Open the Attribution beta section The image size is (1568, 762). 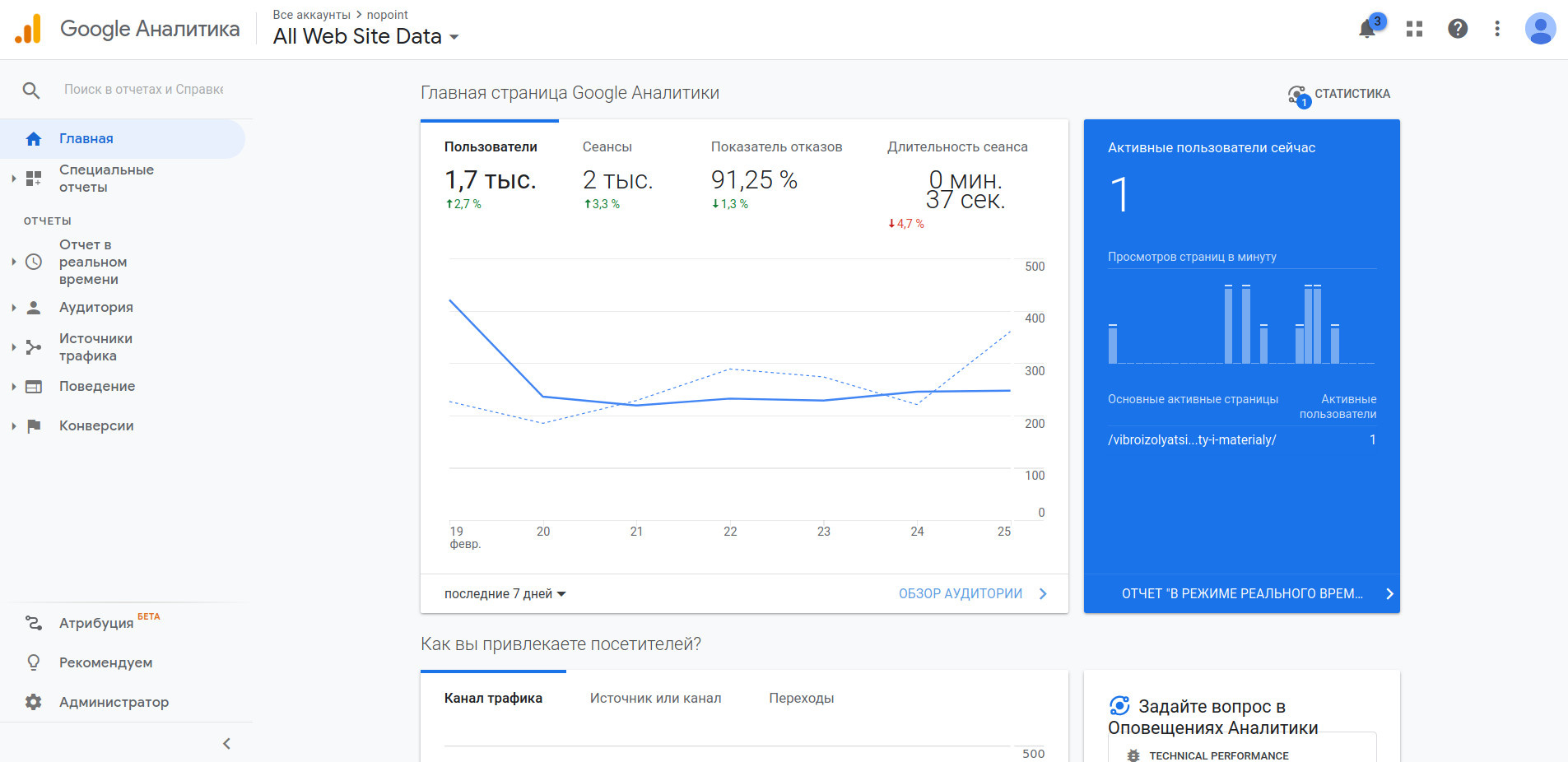point(95,623)
